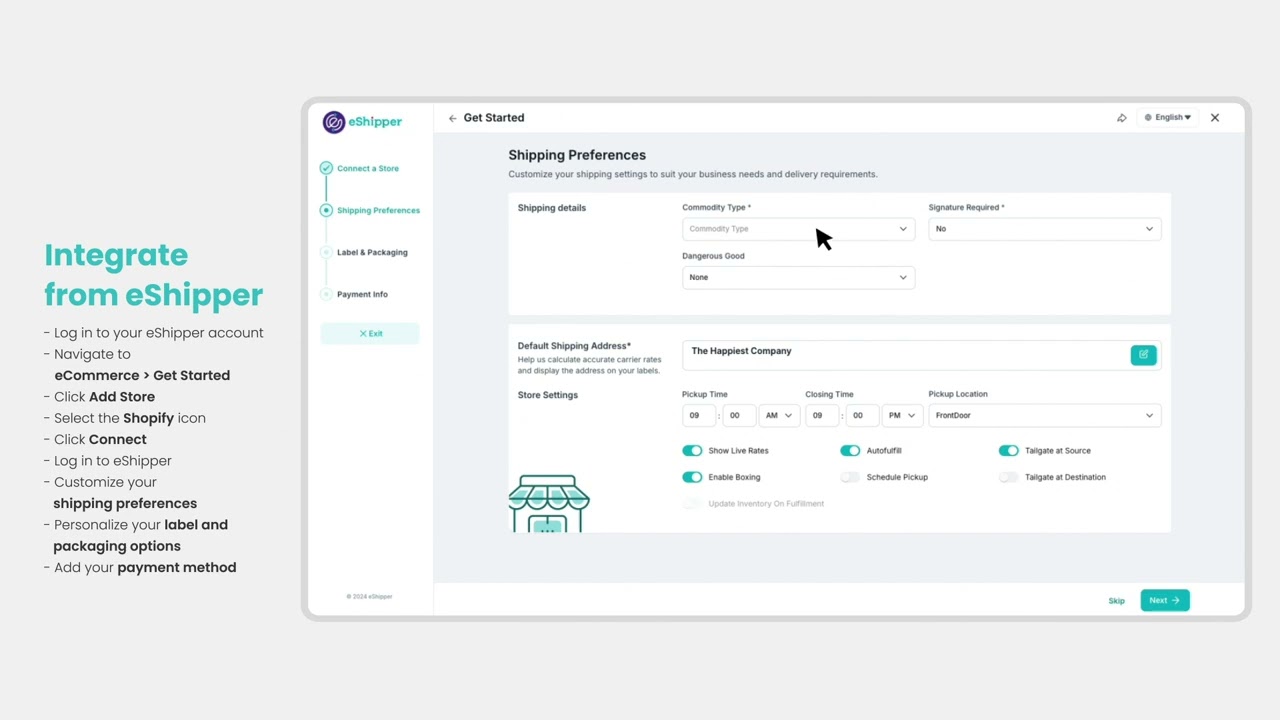Image resolution: width=1280 pixels, height=720 pixels.
Task: Go to Connect a Store step
Action: pos(368,168)
